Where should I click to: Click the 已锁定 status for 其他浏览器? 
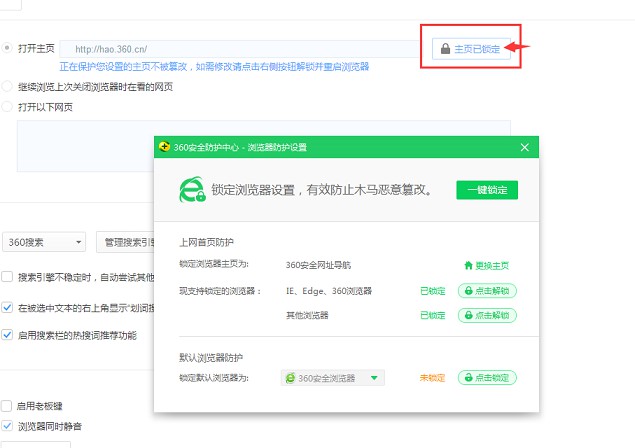coord(433,315)
